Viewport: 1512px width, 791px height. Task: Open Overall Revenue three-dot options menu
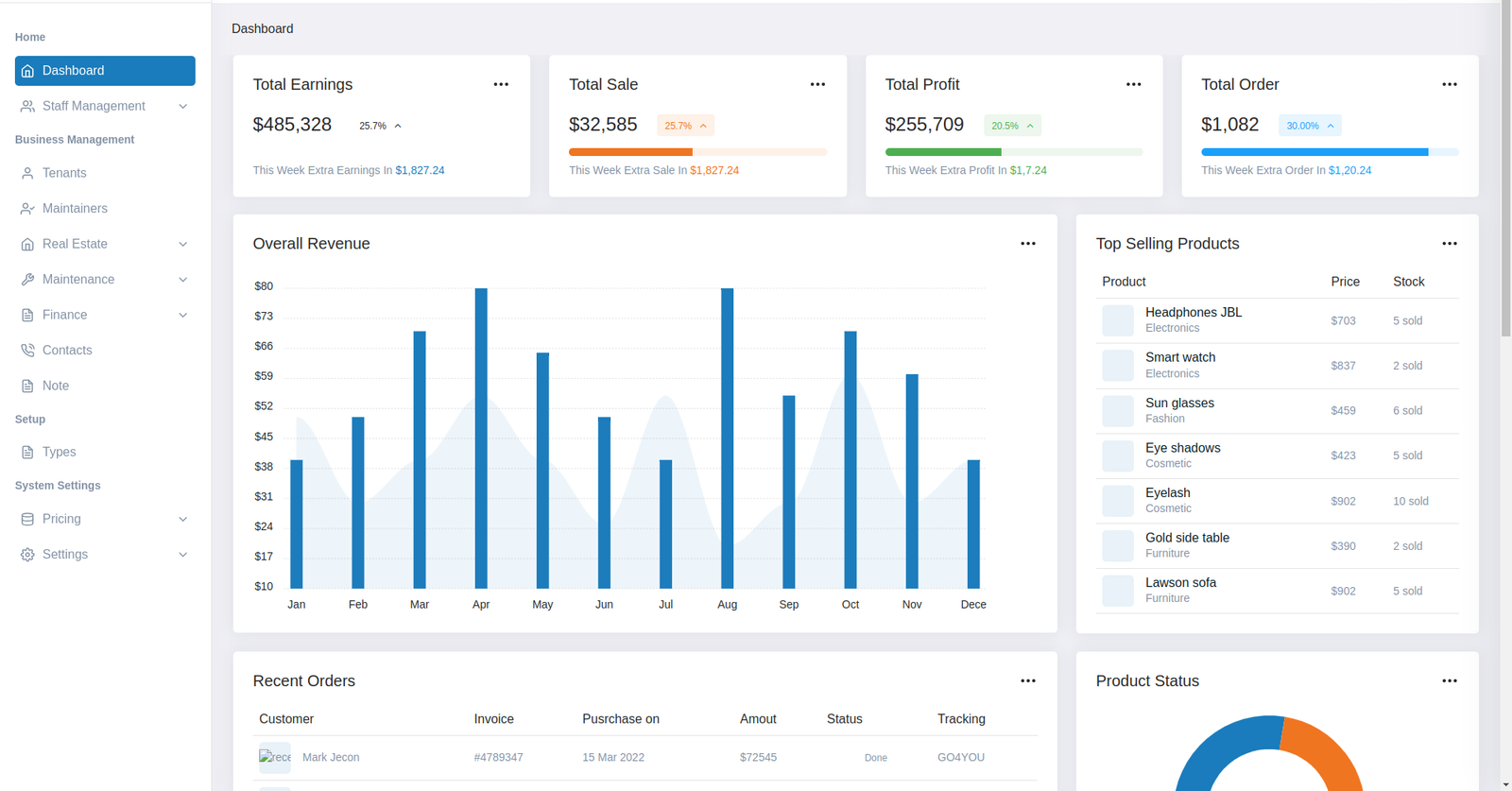pos(1027,244)
